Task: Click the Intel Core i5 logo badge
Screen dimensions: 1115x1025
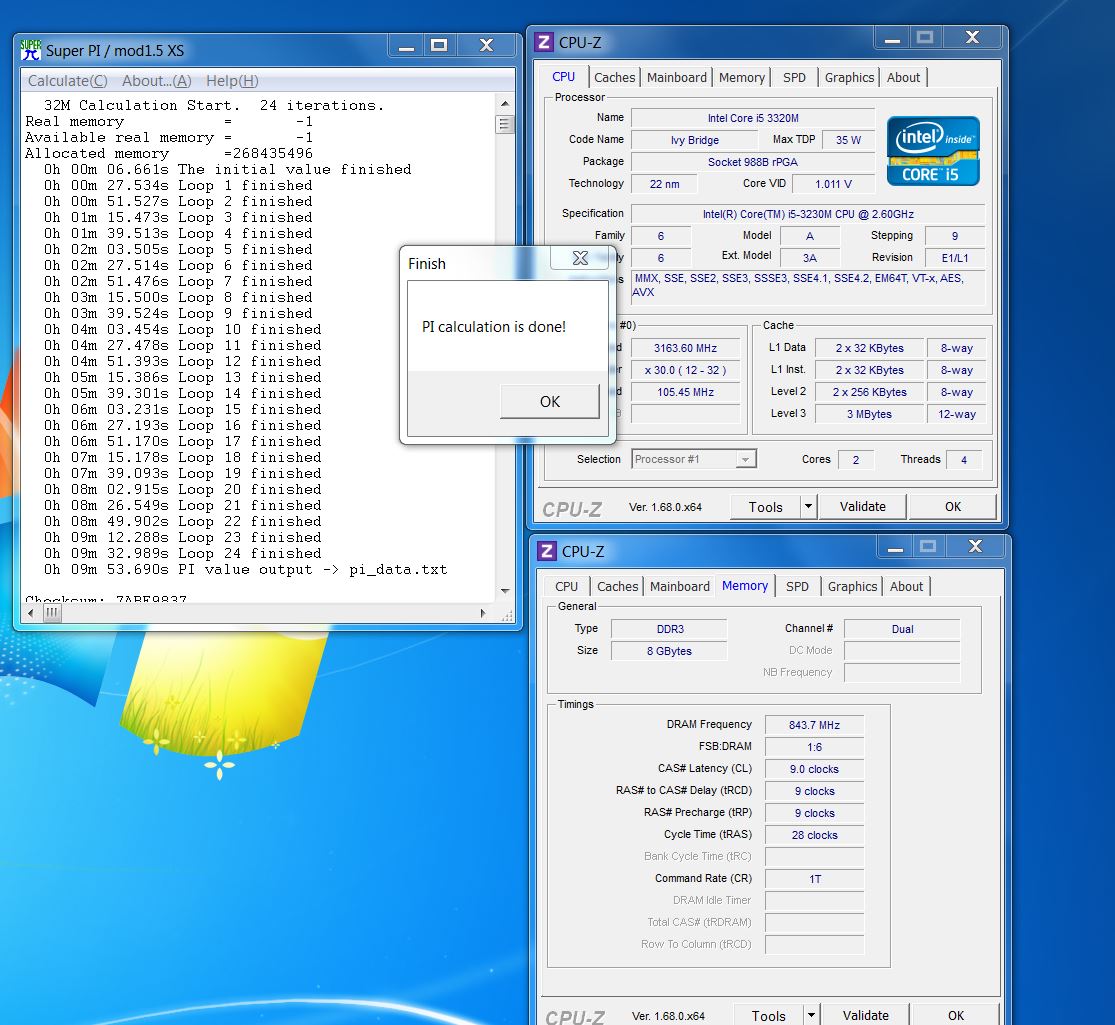Action: 933,152
